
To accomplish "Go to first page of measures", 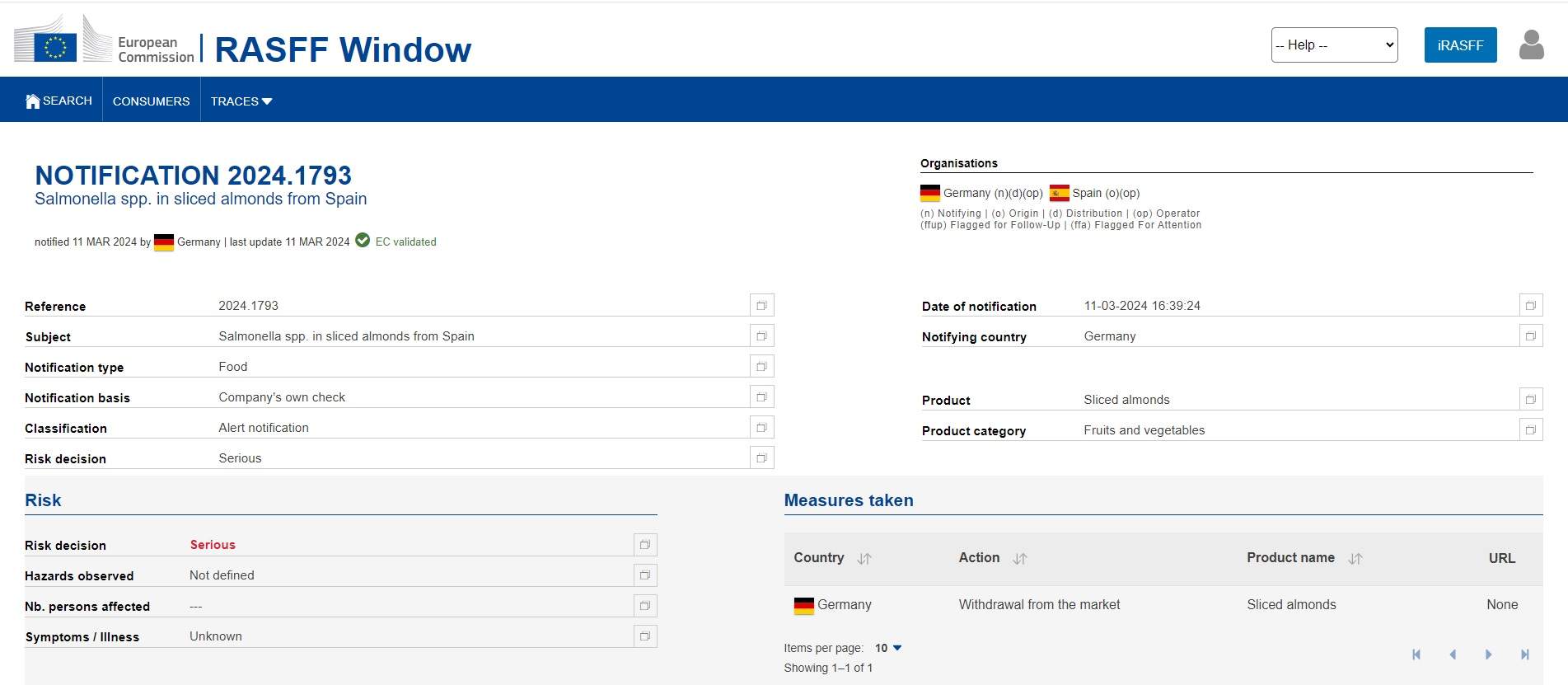I will (x=1416, y=655).
